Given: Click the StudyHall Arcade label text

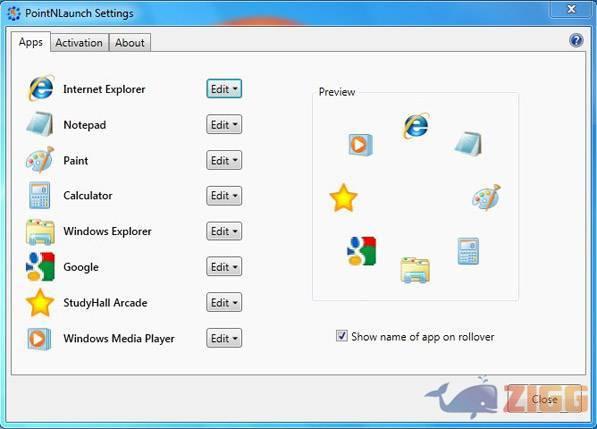Looking at the screenshot, I should pyautogui.click(x=105, y=303).
